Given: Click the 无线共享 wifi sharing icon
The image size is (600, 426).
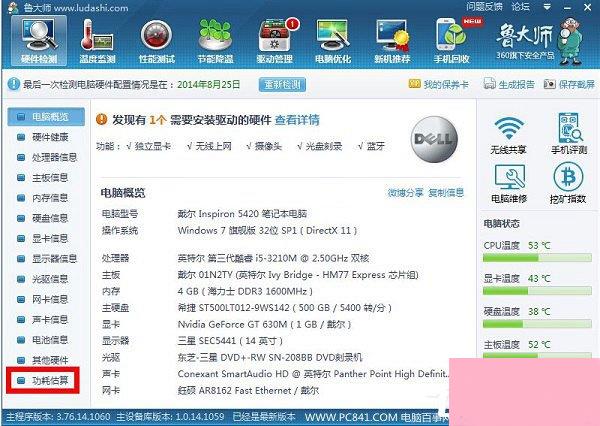Looking at the screenshot, I should (x=509, y=135).
